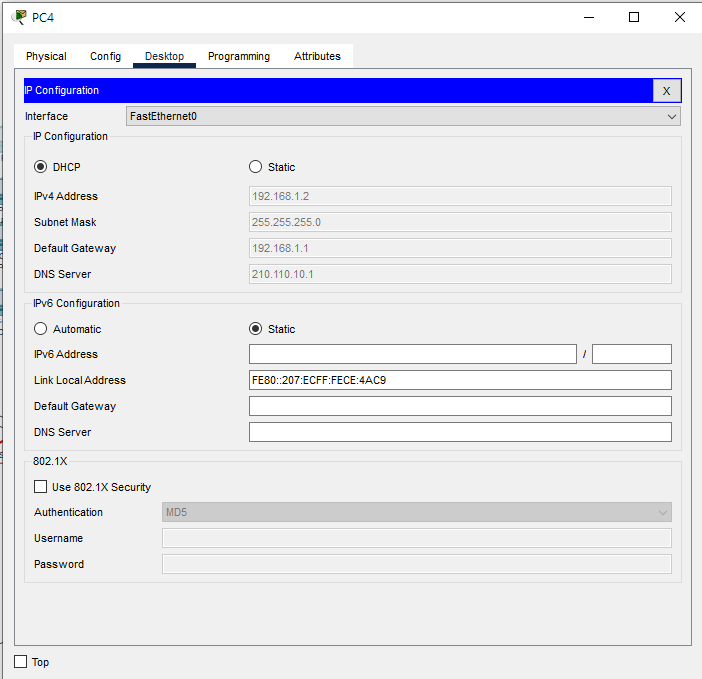The width and height of the screenshot is (702, 679).
Task: Click the IPv4 DNS Server field
Action: point(460,274)
